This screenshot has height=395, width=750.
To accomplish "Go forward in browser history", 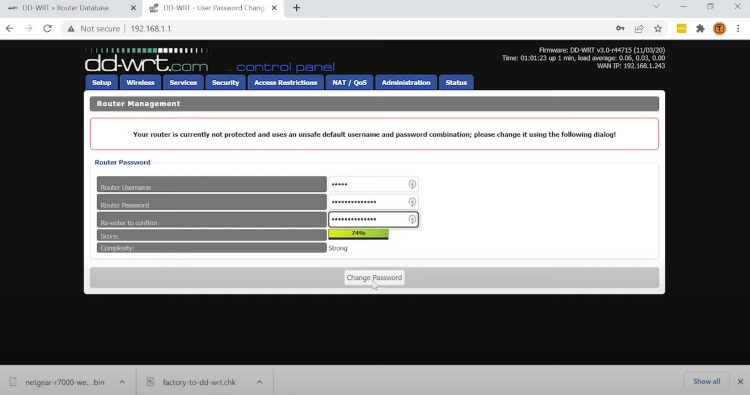I will click(x=28, y=29).
